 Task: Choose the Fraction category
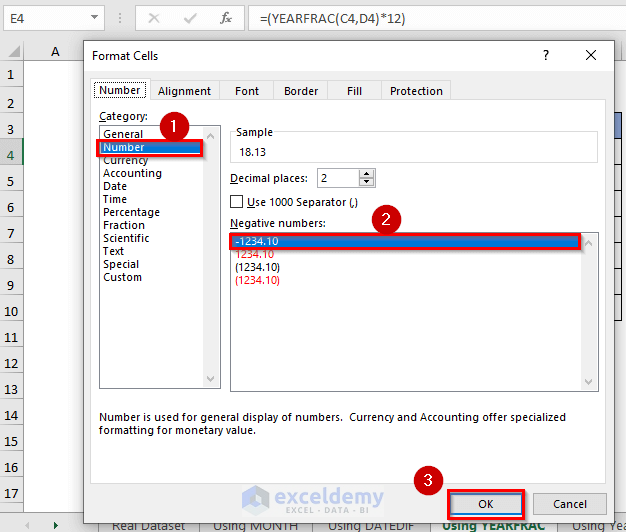[x=124, y=225]
